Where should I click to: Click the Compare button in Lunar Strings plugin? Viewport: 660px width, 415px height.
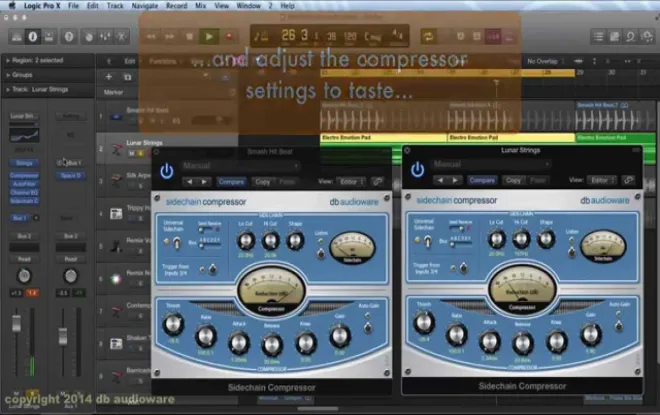click(x=482, y=180)
